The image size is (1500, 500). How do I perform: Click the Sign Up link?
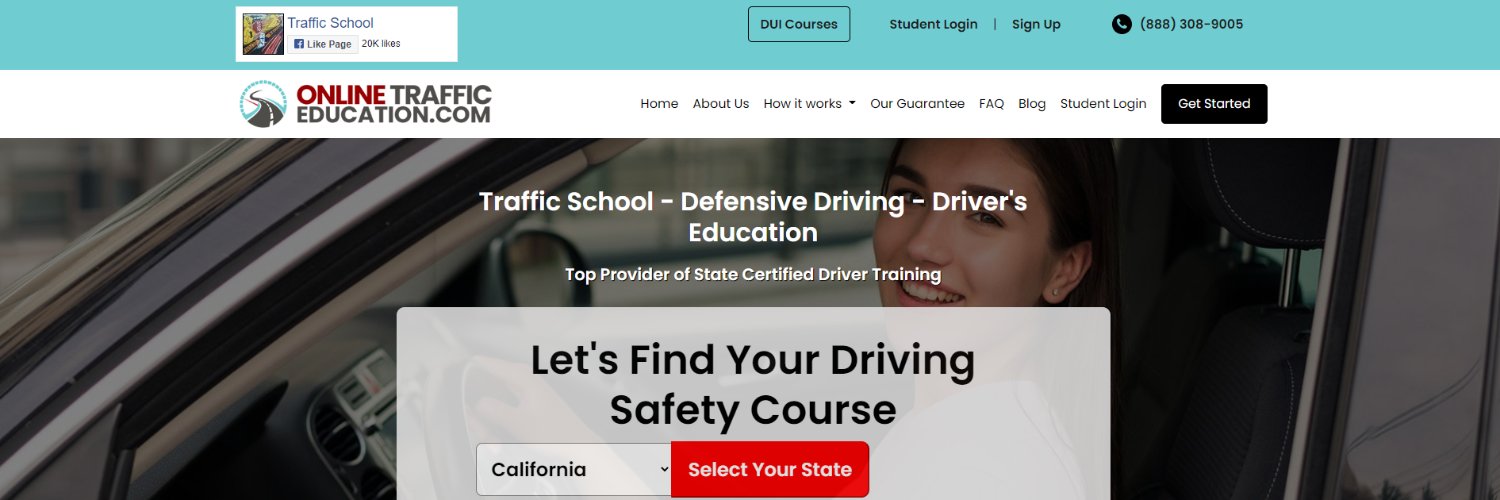pyautogui.click(x=1036, y=24)
